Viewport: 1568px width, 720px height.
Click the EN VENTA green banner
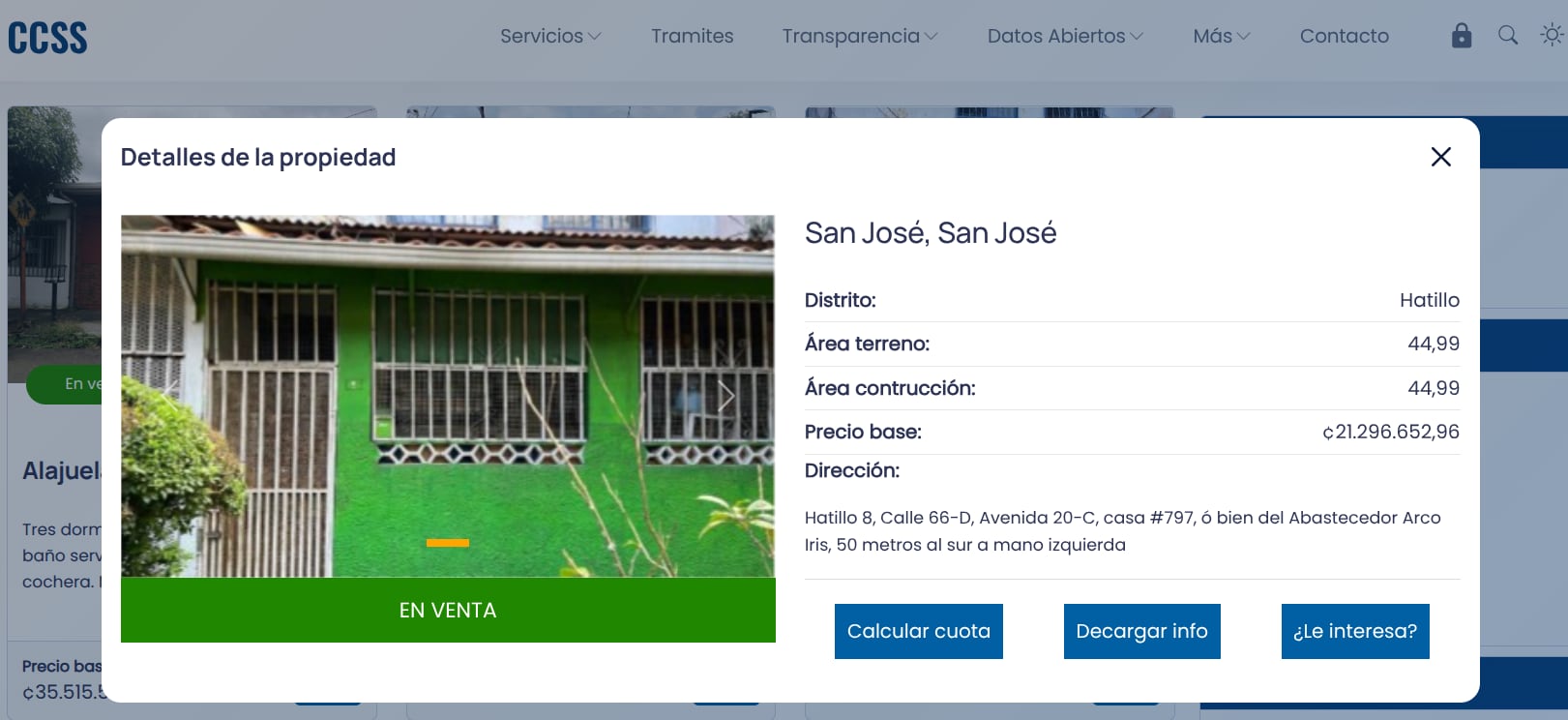[448, 610]
